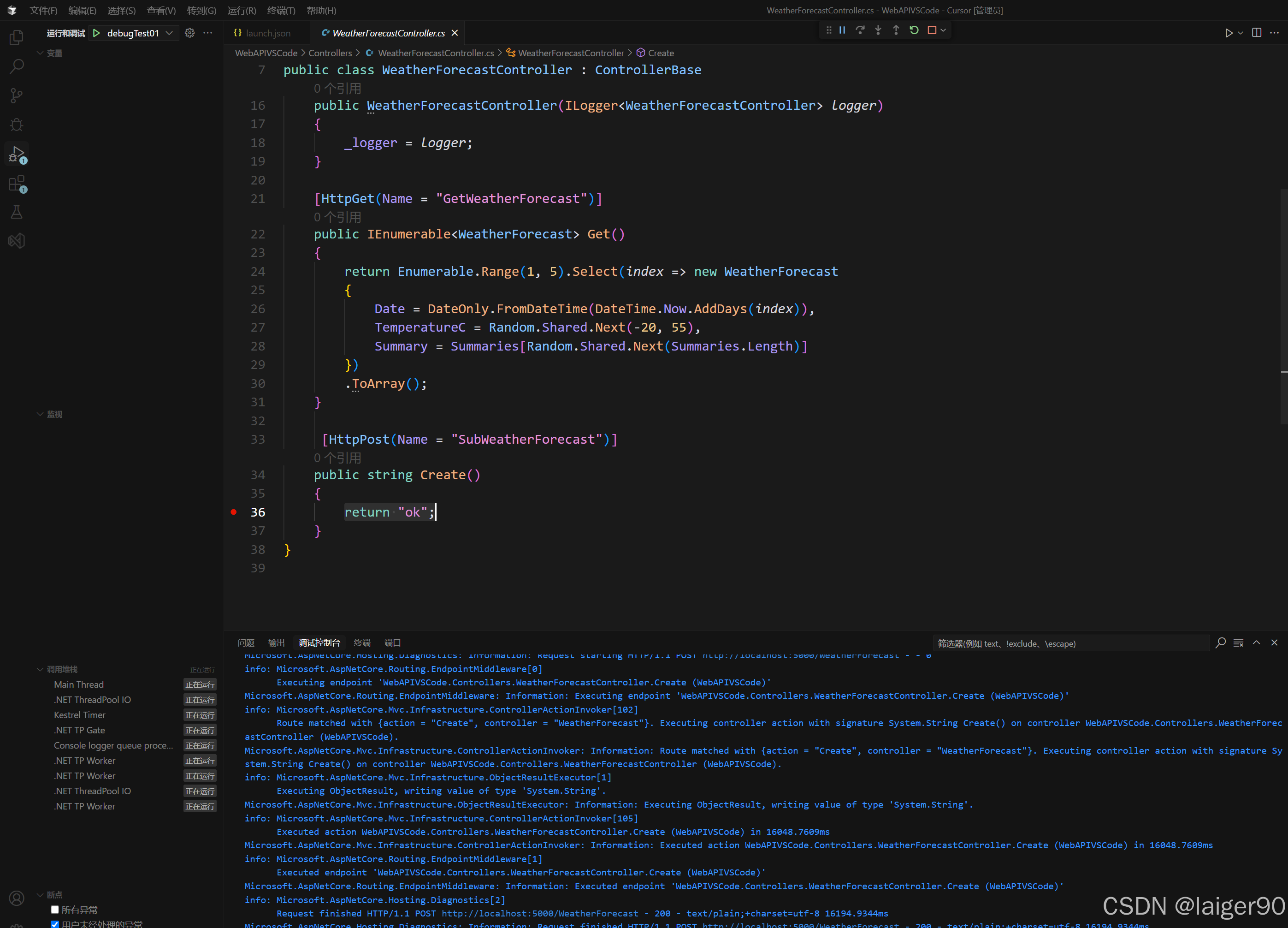Viewport: 1288px width, 928px height.
Task: Restart the debug session
Action: (914, 30)
